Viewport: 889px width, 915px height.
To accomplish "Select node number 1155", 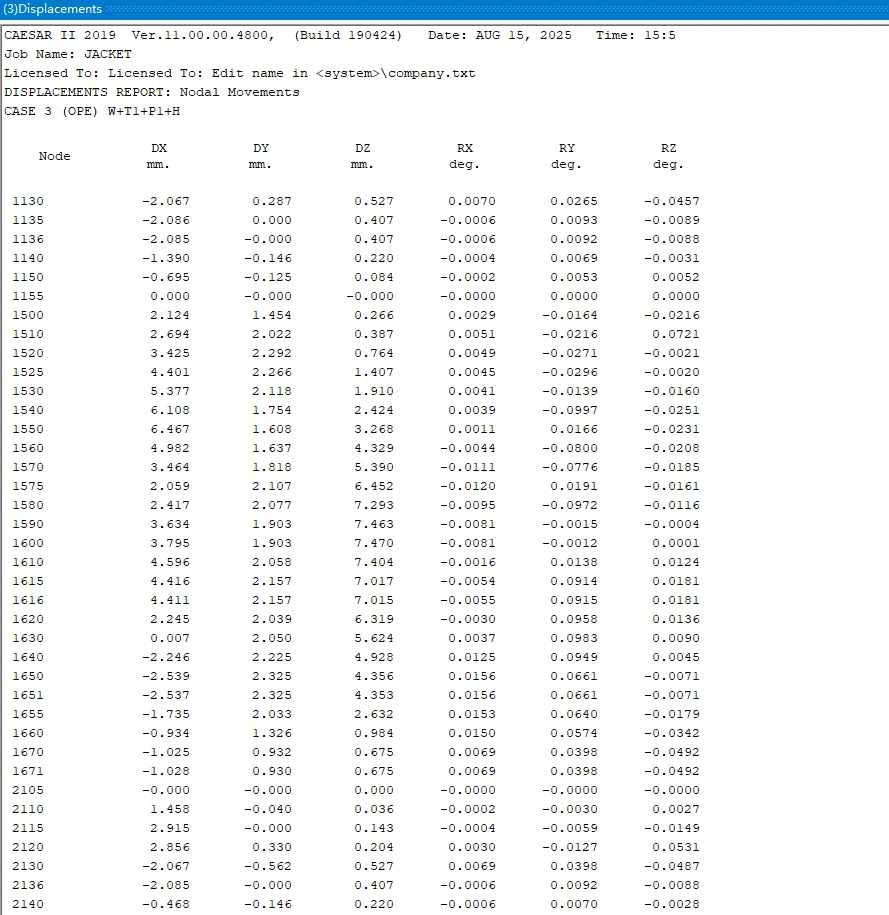I will coord(28,296).
